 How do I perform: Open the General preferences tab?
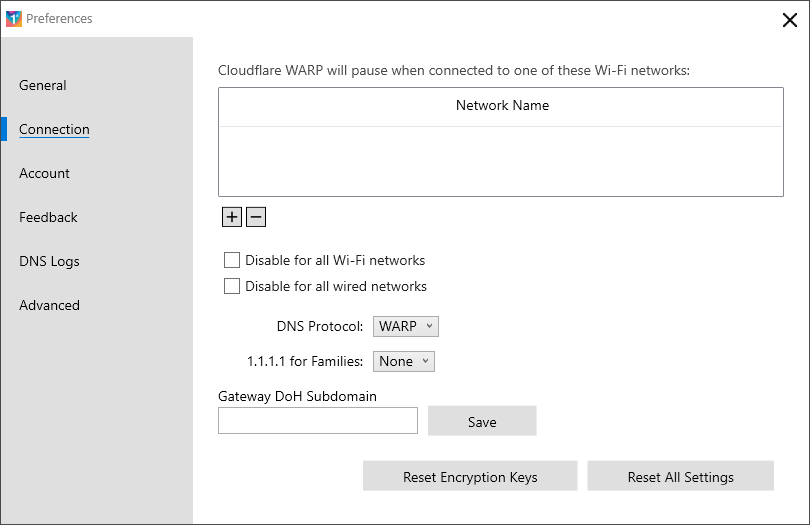43,85
